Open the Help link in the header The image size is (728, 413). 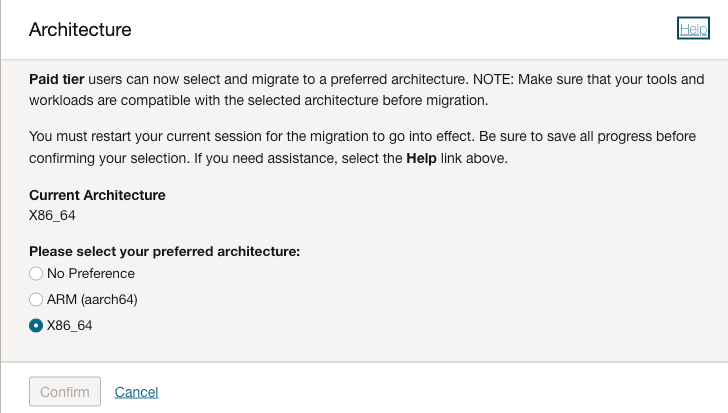coord(693,30)
